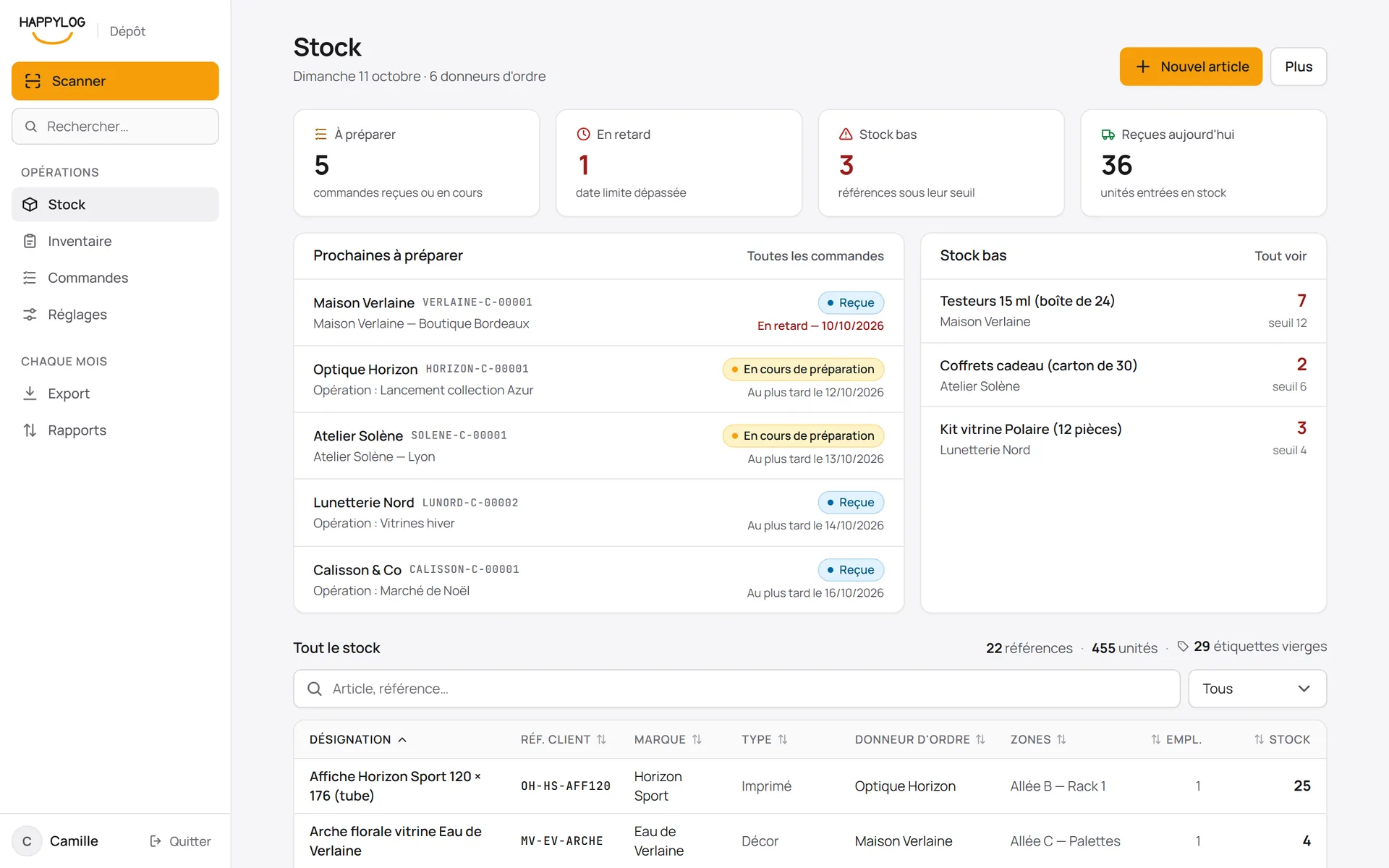Focus the Rechercher sidebar search field
Viewport: 1389px width, 868px height.
click(115, 127)
